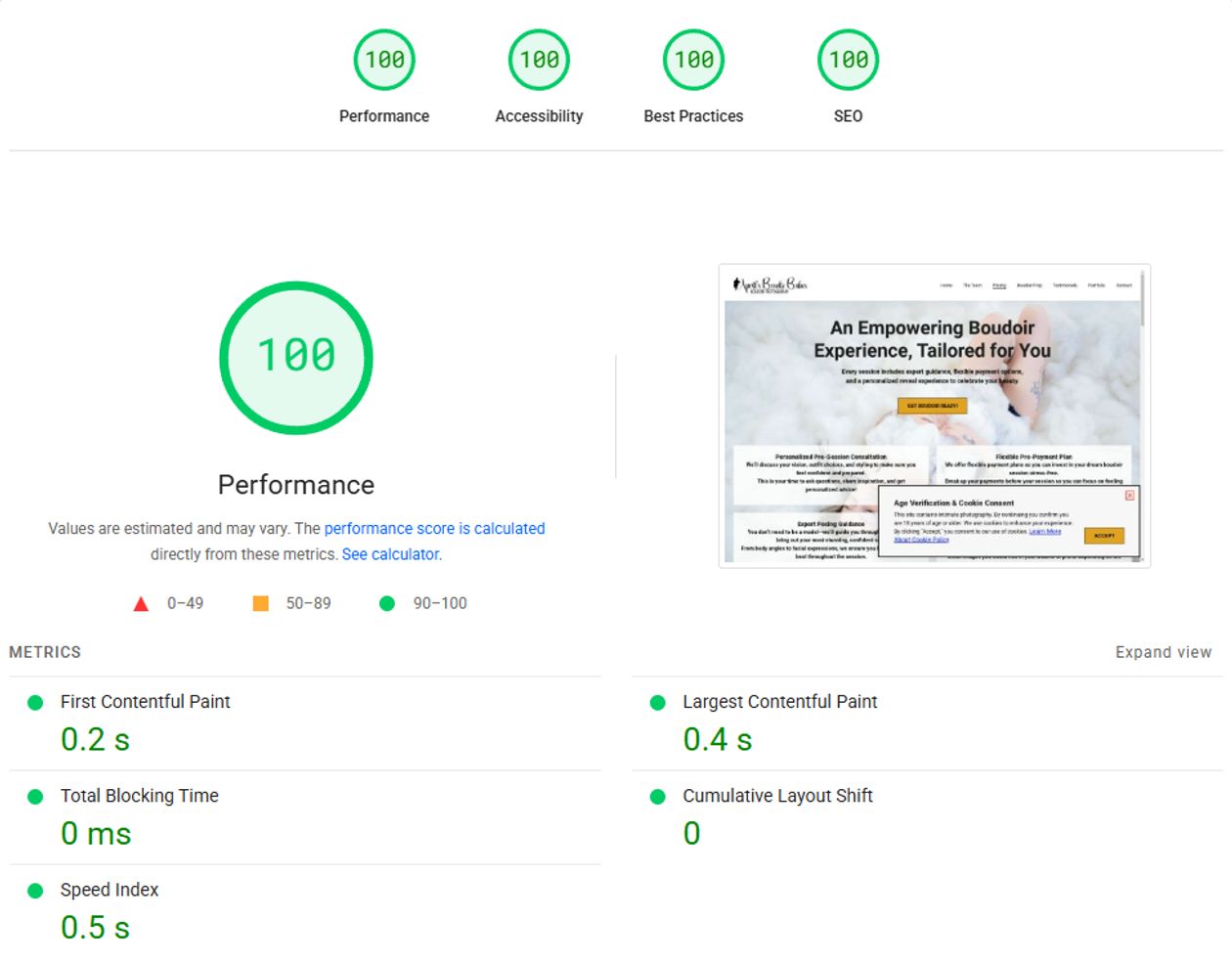
Task: Click the Accessibility score gauge
Action: click(539, 60)
